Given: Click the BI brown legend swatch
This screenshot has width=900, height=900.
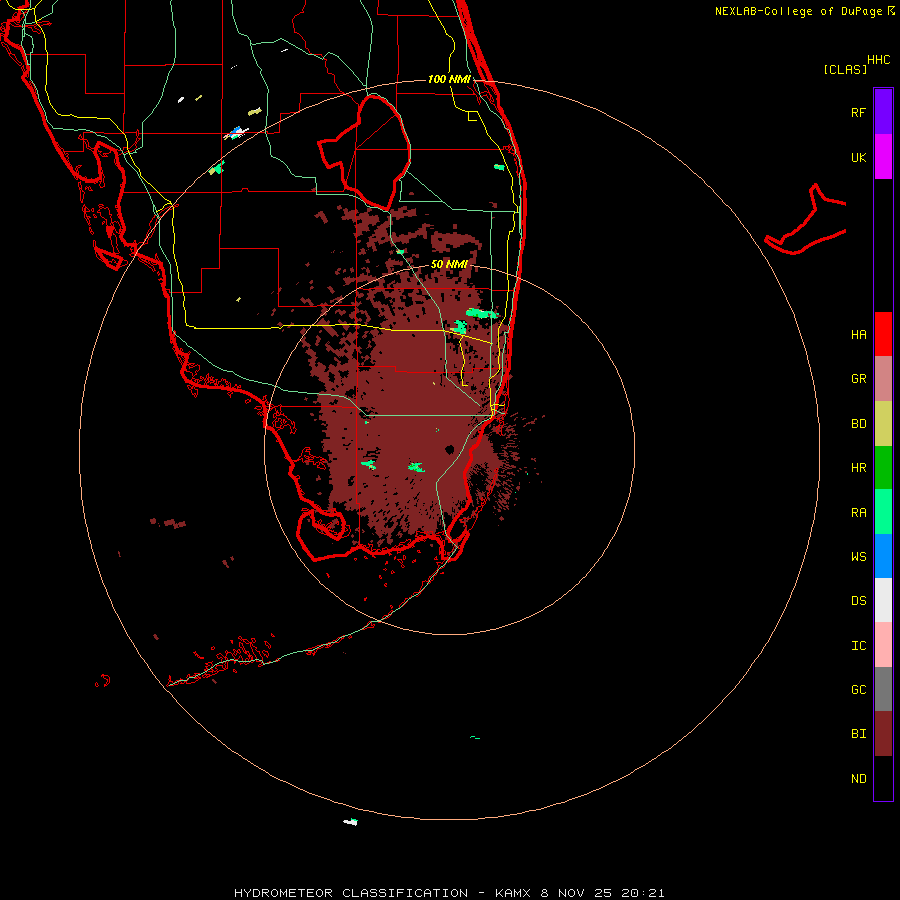Looking at the screenshot, I should click(x=883, y=734).
